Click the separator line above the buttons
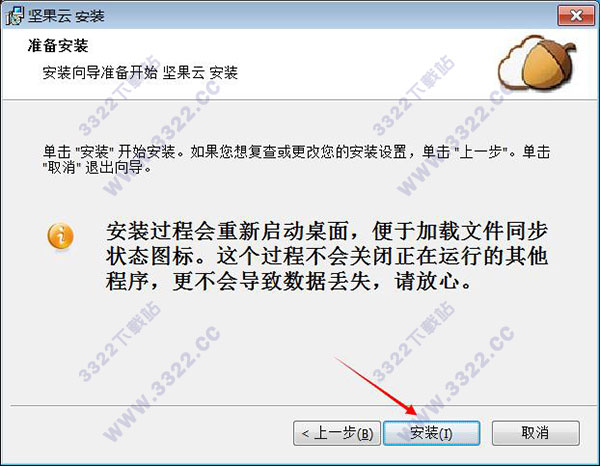 [x=302, y=405]
